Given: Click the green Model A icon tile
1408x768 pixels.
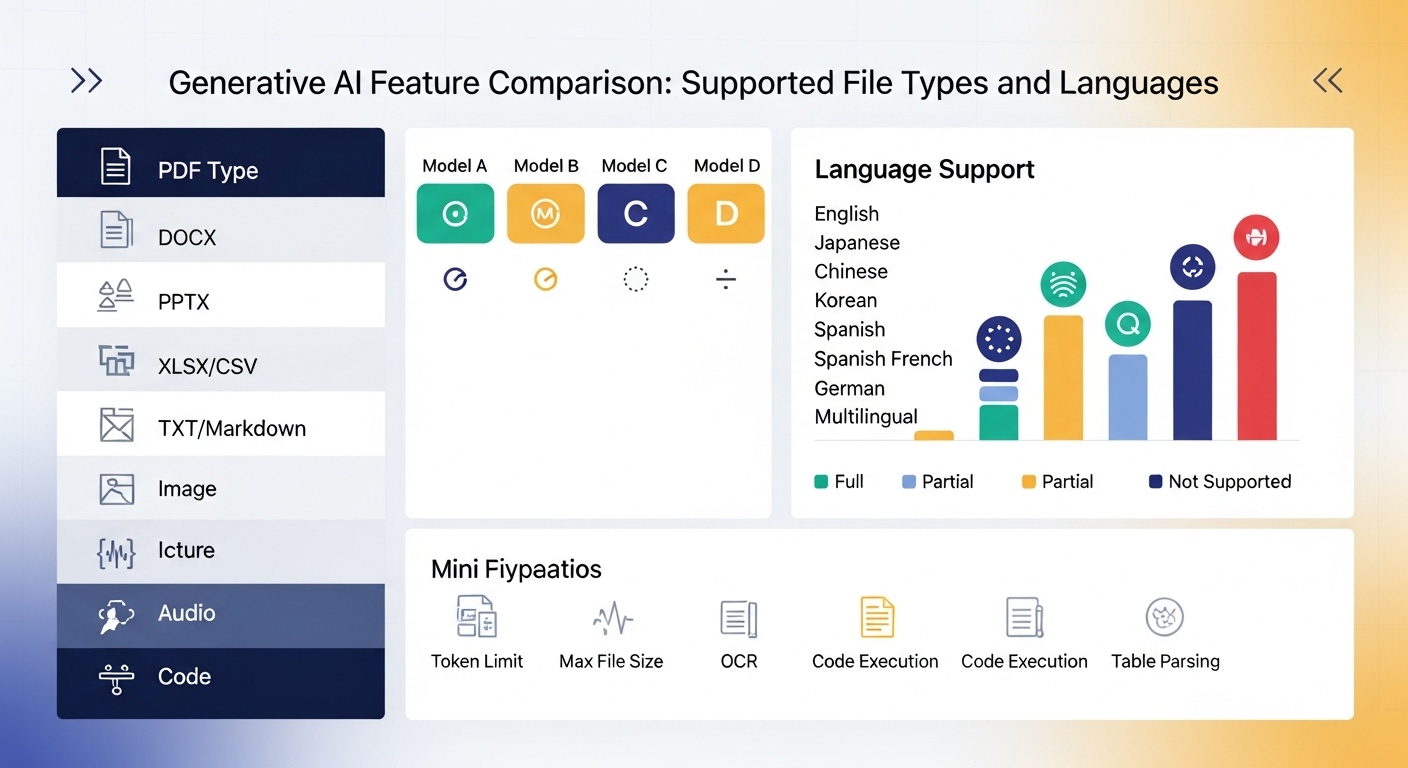Looking at the screenshot, I should (455, 213).
